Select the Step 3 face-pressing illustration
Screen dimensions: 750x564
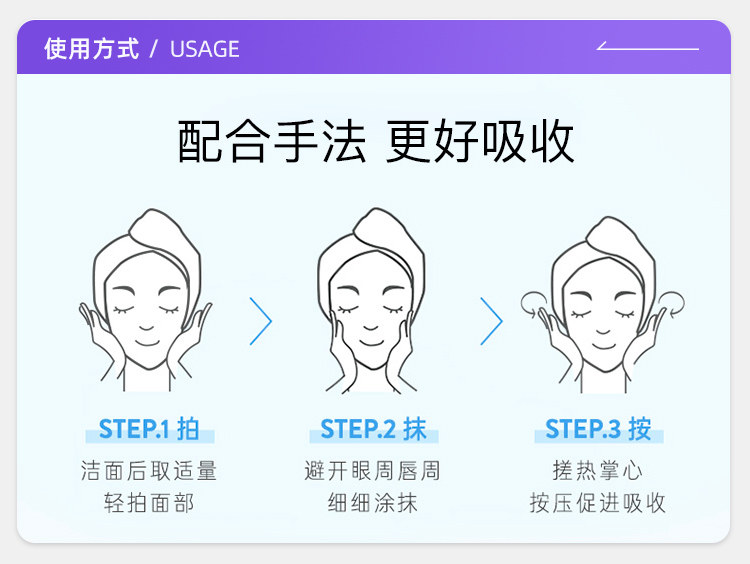(602, 305)
